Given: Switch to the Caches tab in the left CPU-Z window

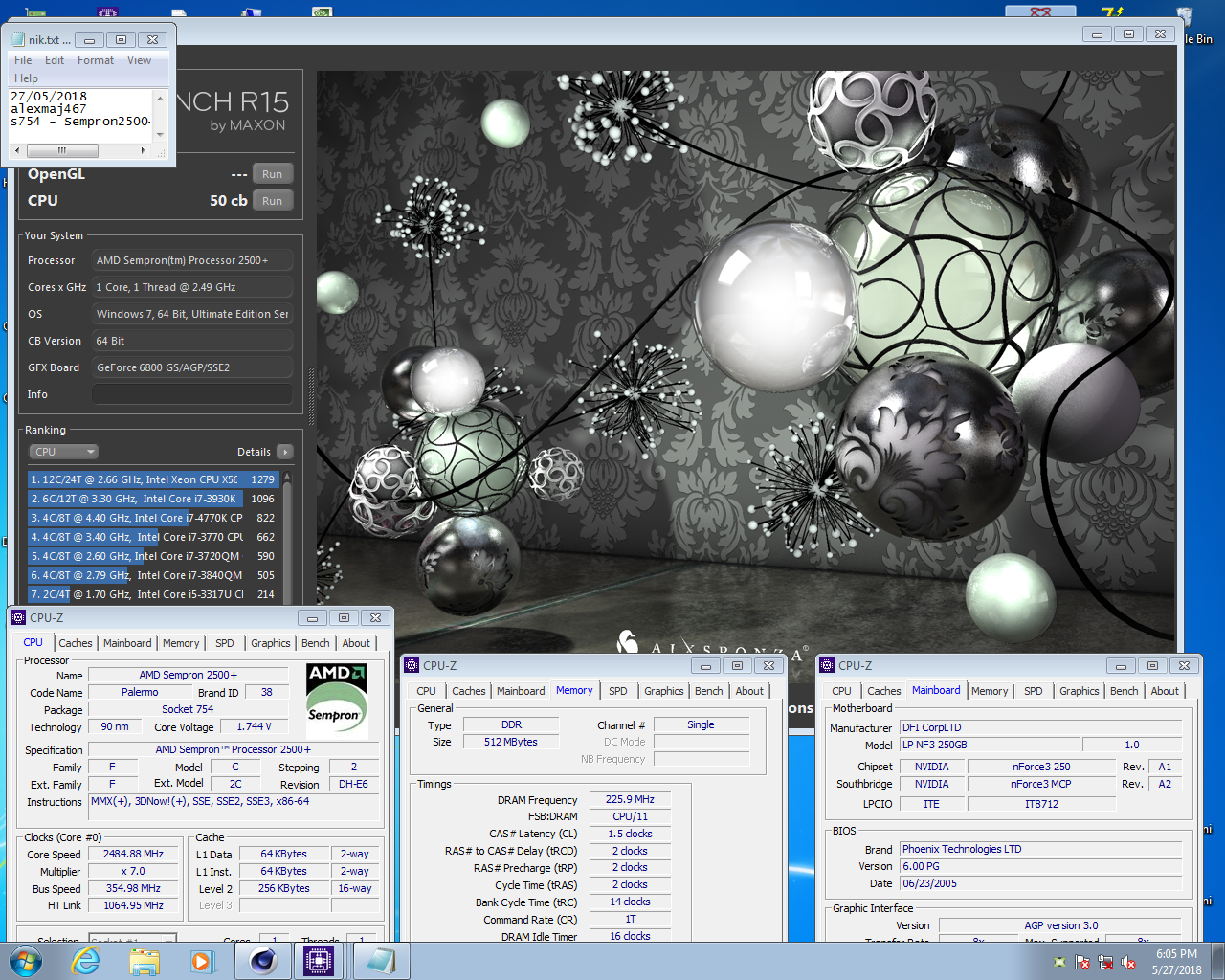Looking at the screenshot, I should (x=76, y=643).
